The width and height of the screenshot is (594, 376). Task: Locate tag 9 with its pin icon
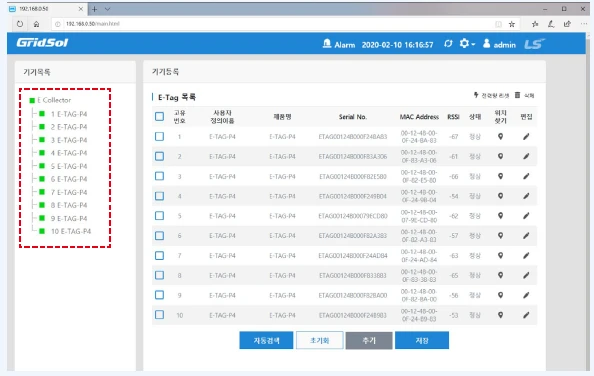(x=500, y=295)
